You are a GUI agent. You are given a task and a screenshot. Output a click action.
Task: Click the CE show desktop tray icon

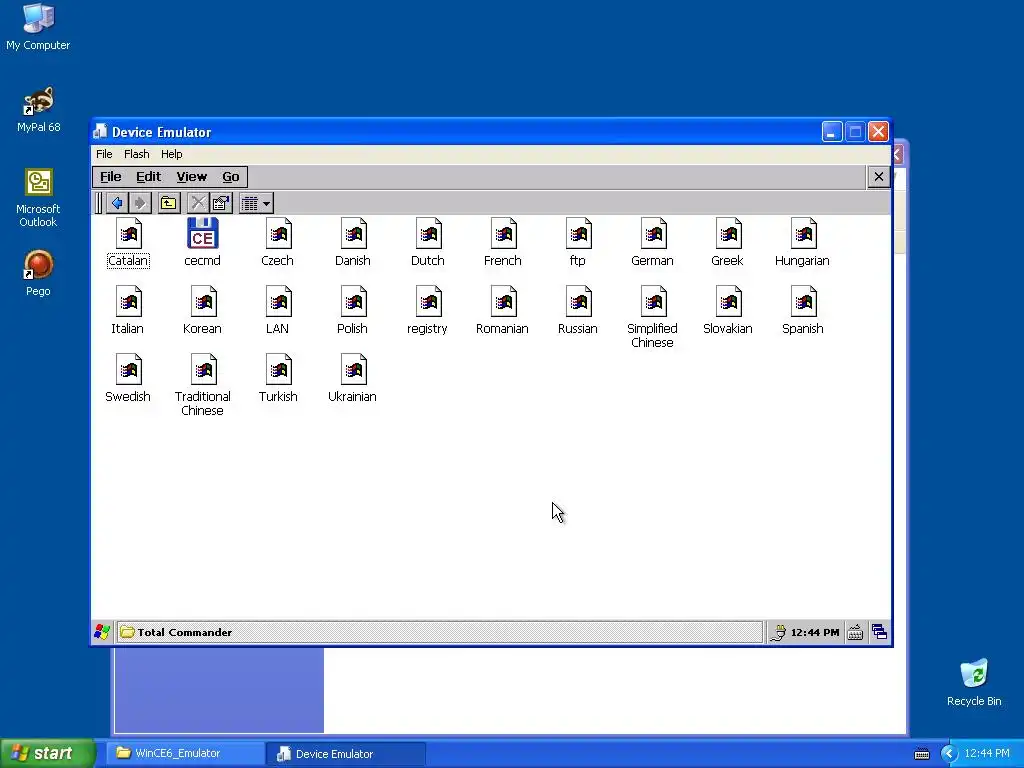(x=880, y=632)
